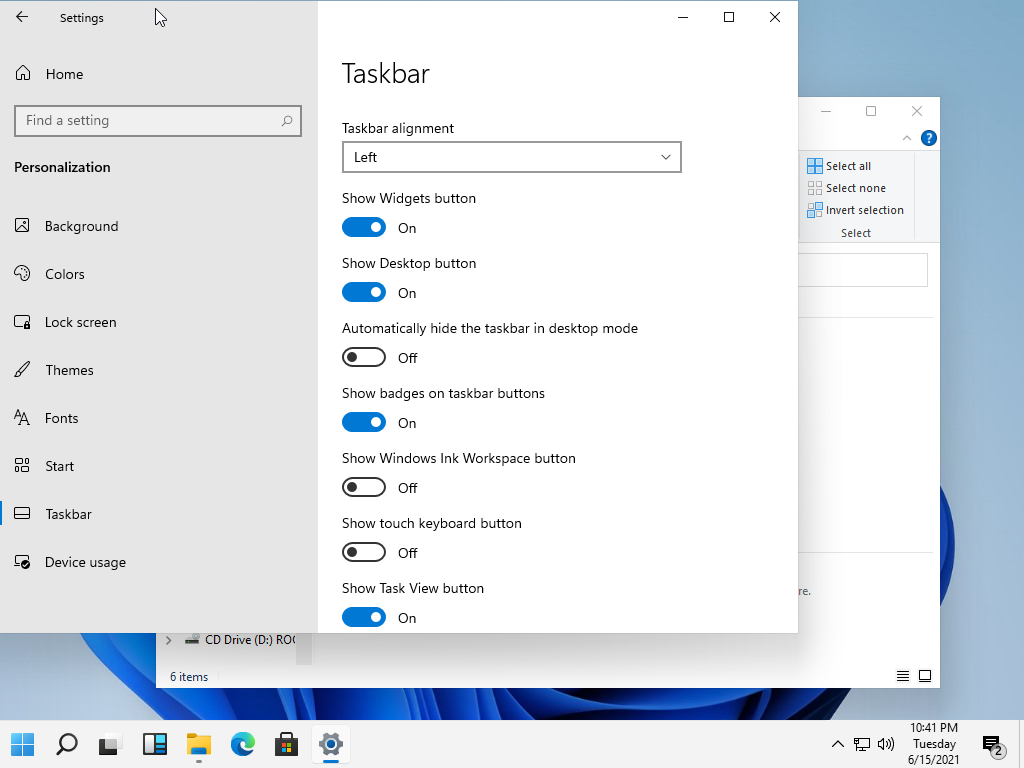Show hidden system tray icons
The width and height of the screenshot is (1024, 768).
tap(838, 744)
